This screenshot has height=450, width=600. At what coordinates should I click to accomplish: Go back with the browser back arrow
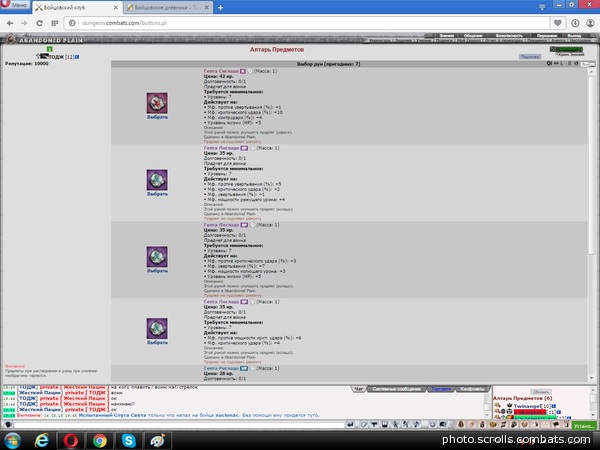click(10, 23)
